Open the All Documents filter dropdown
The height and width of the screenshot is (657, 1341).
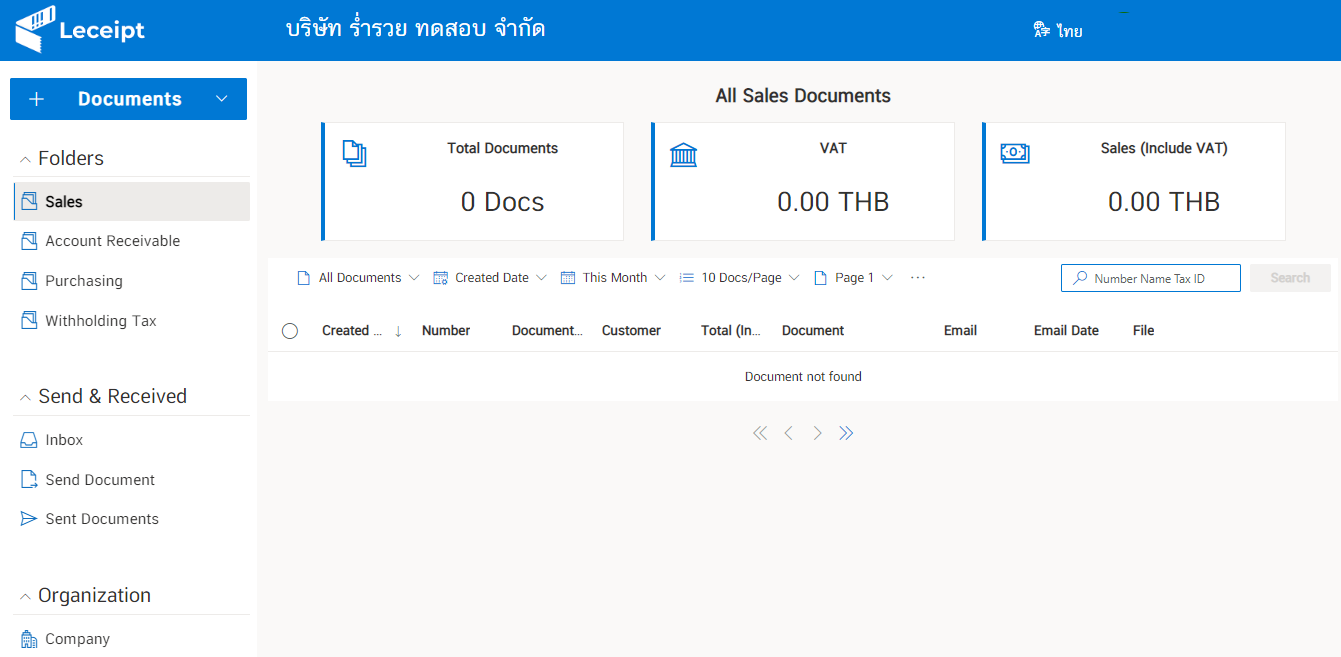point(359,278)
